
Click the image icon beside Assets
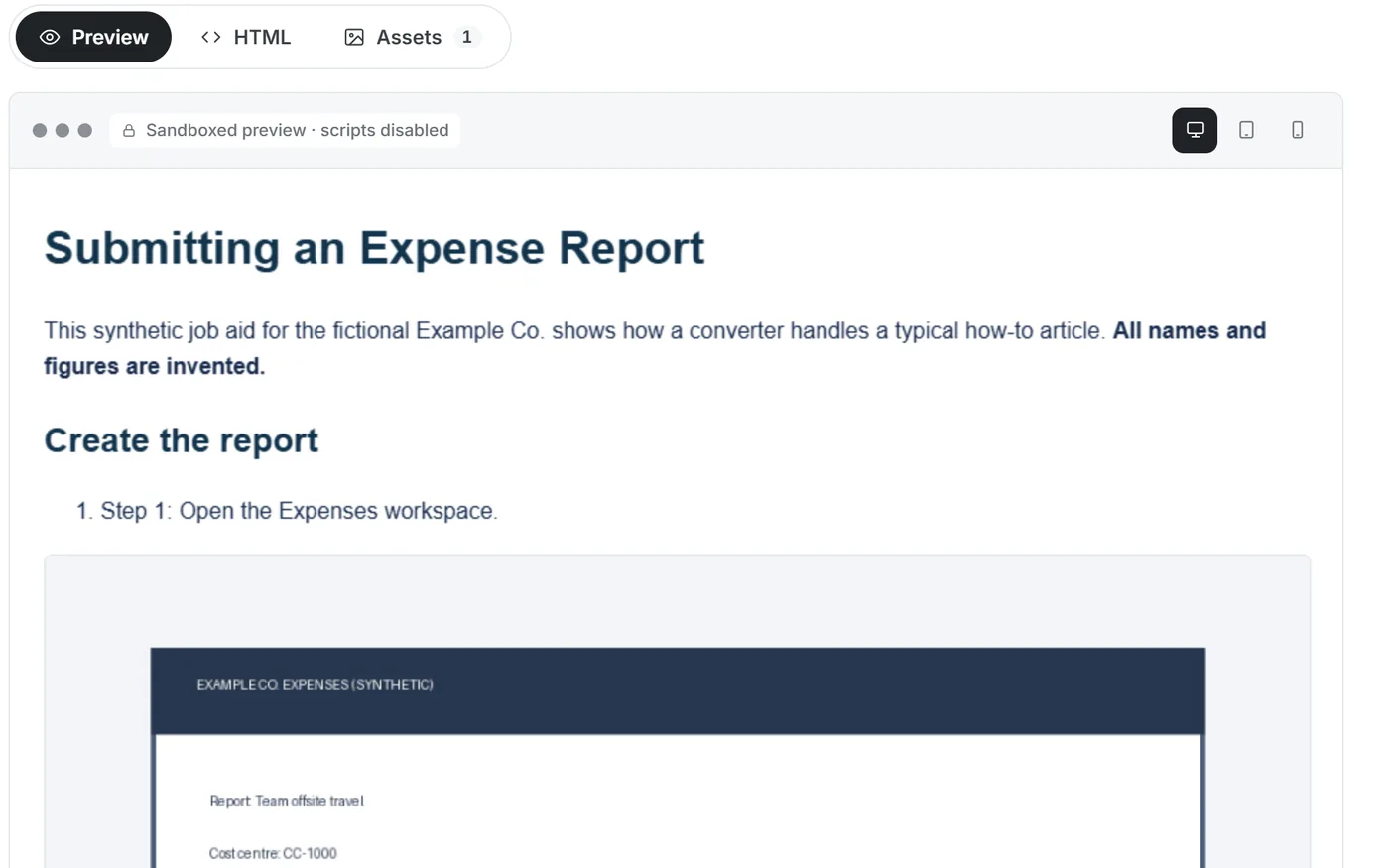click(354, 37)
